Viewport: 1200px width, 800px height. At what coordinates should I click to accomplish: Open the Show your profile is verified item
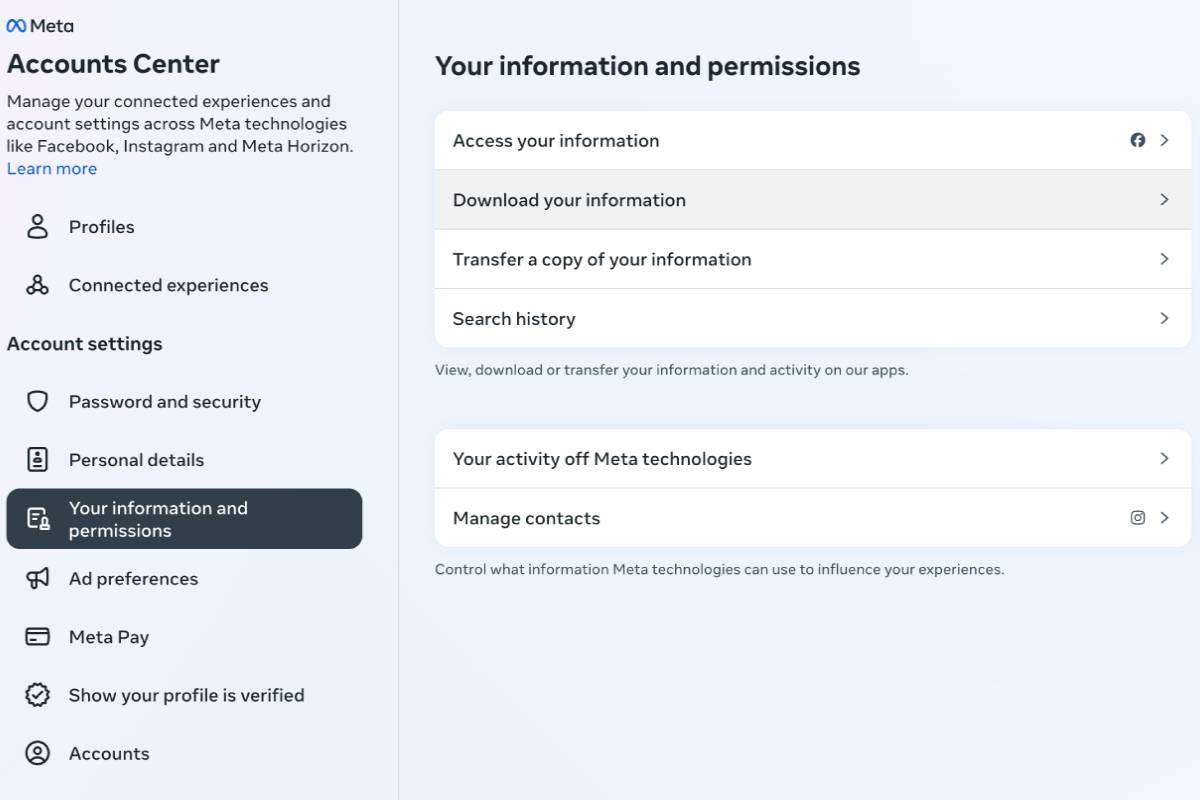186,695
